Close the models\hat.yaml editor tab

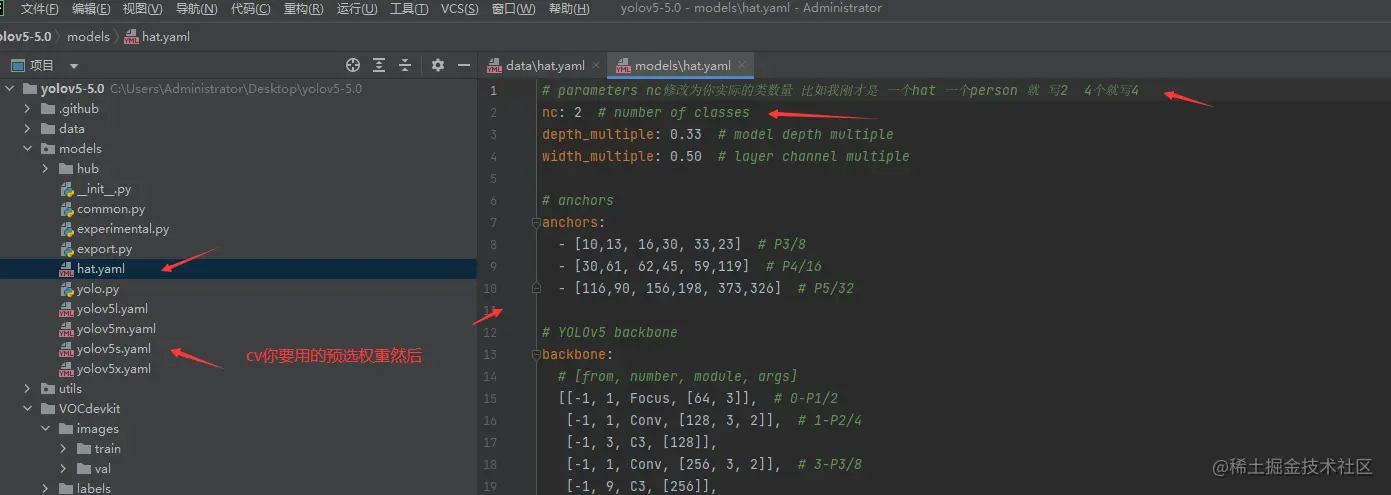click(x=743, y=66)
